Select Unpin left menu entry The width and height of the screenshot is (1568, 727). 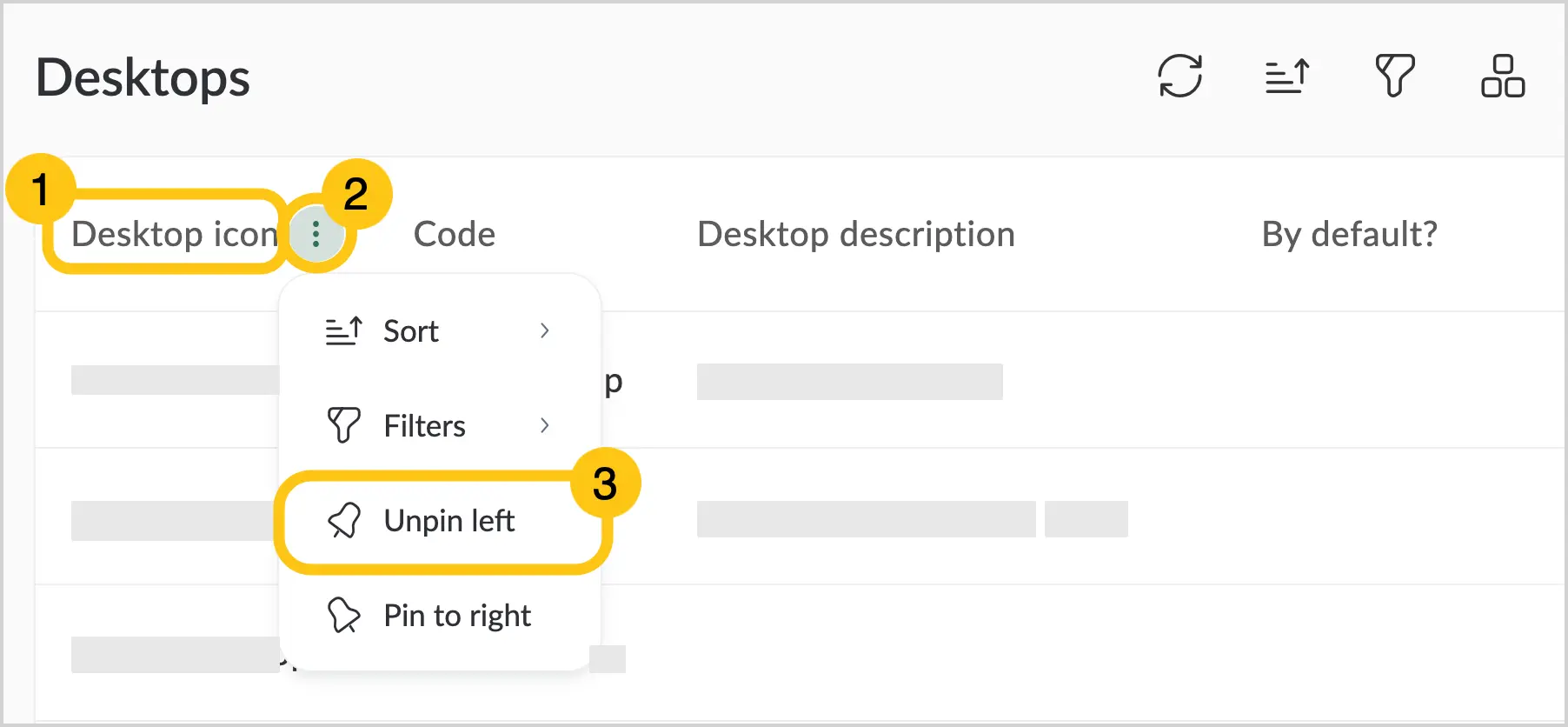(442, 521)
